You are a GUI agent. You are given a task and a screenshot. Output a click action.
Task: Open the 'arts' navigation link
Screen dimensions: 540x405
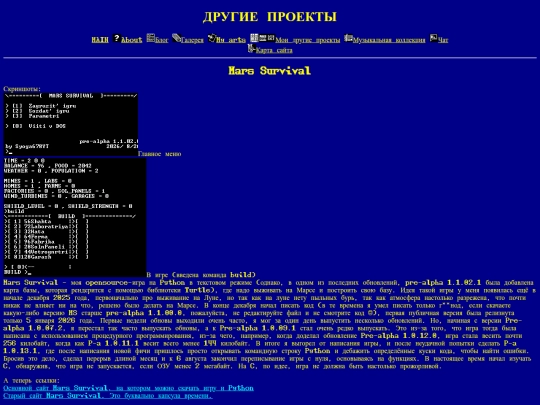(x=231, y=40)
